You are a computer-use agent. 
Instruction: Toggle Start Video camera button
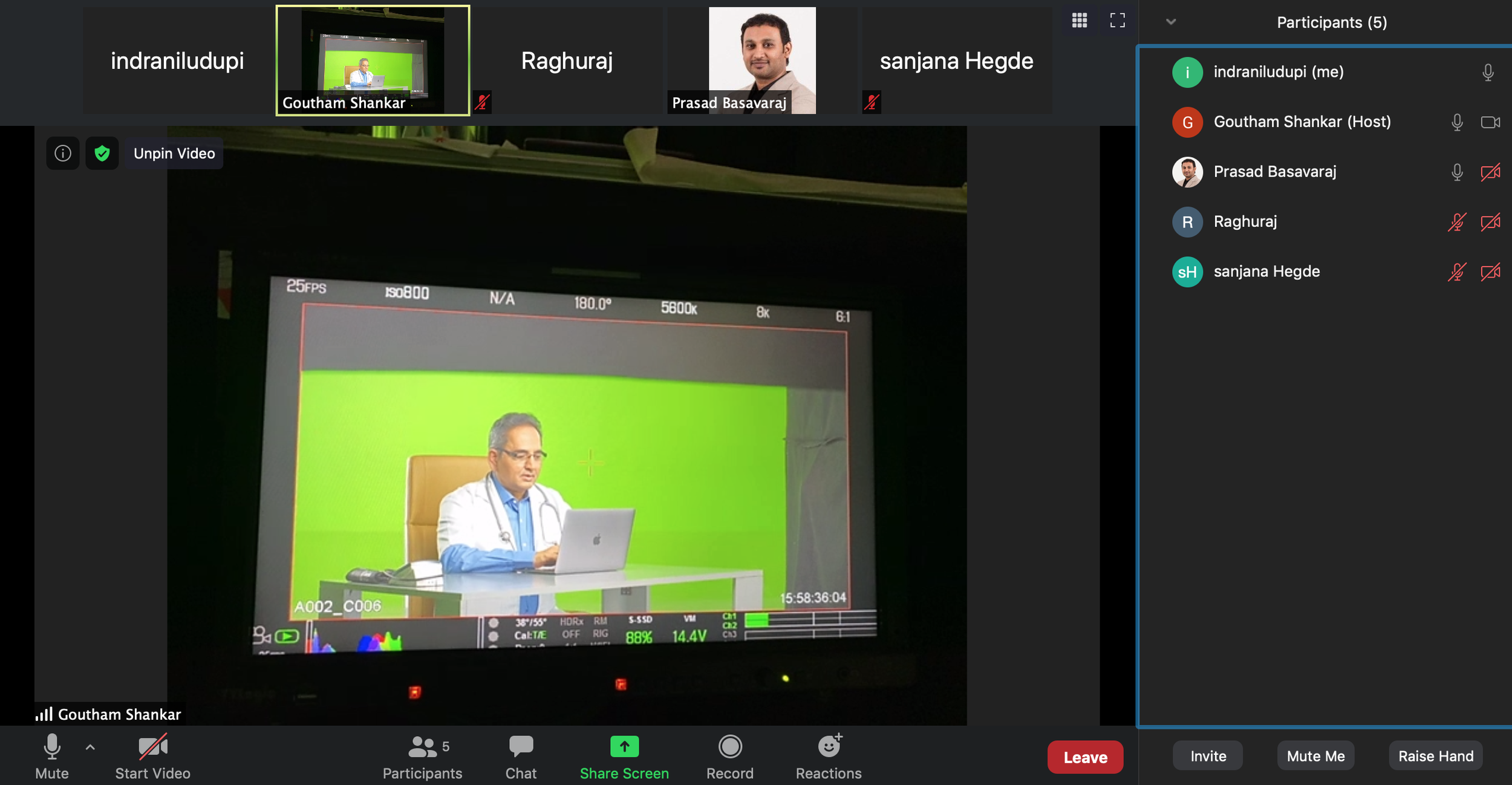pyautogui.click(x=152, y=756)
